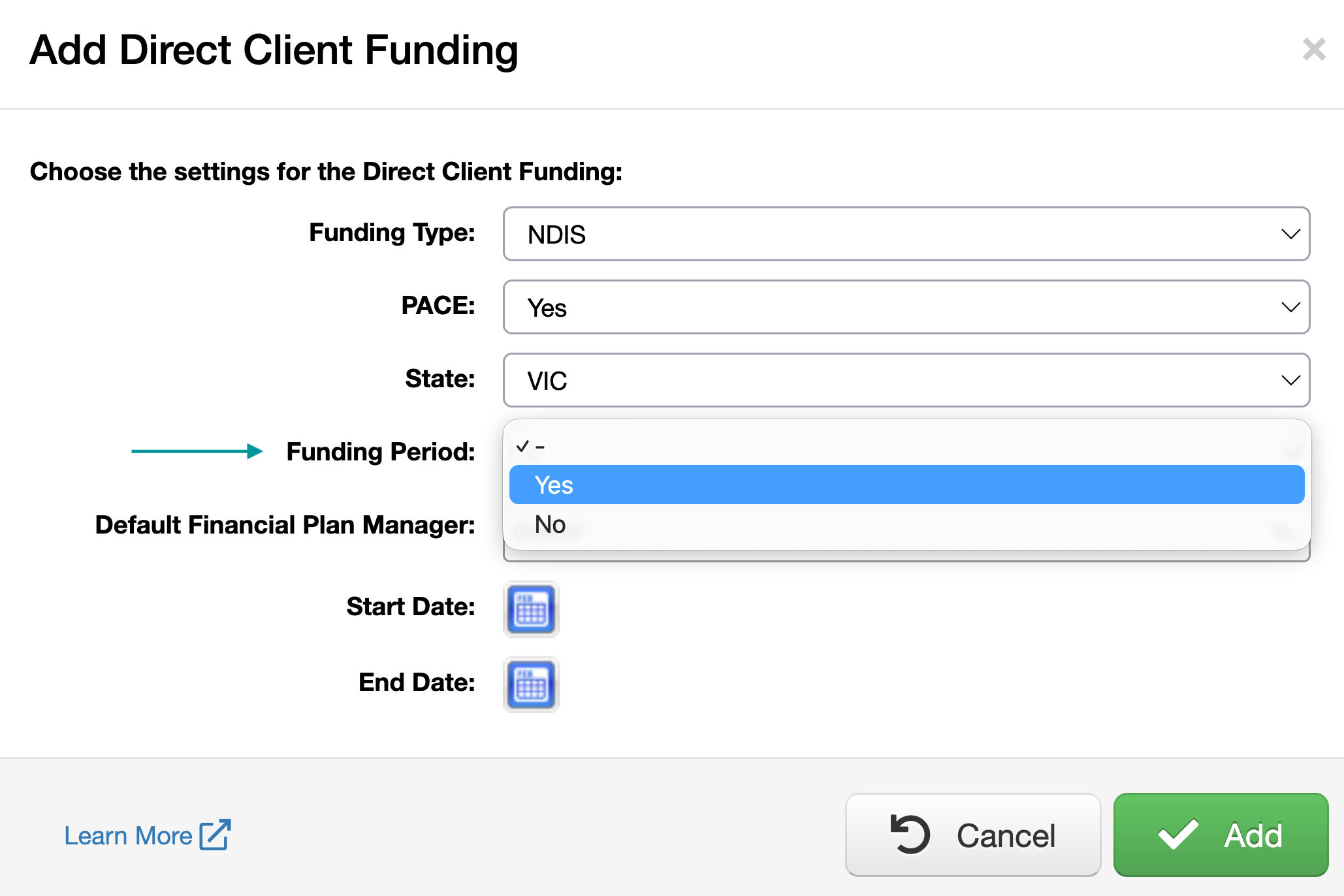This screenshot has height=896, width=1344.
Task: Expand the Funding Type dropdown chevron
Action: [x=1290, y=234]
